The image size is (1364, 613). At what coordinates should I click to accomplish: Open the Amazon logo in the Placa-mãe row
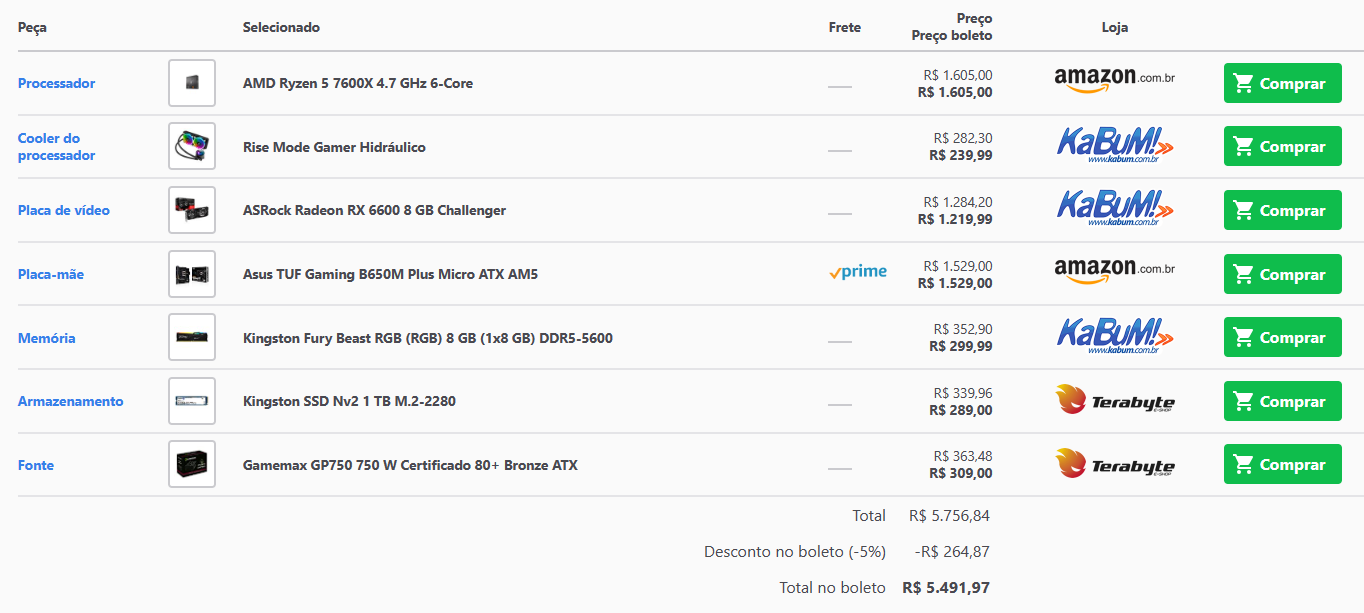[x=1114, y=271]
